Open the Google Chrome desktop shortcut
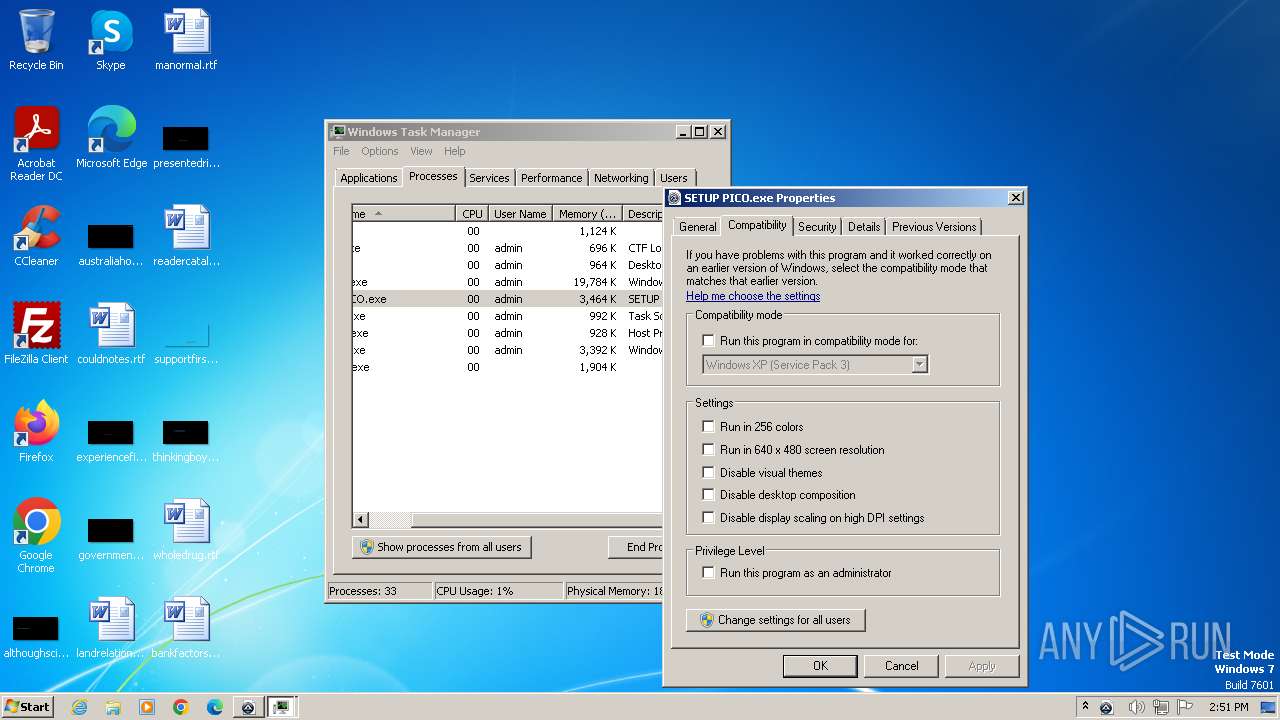This screenshot has height=720, width=1280. click(x=36, y=536)
